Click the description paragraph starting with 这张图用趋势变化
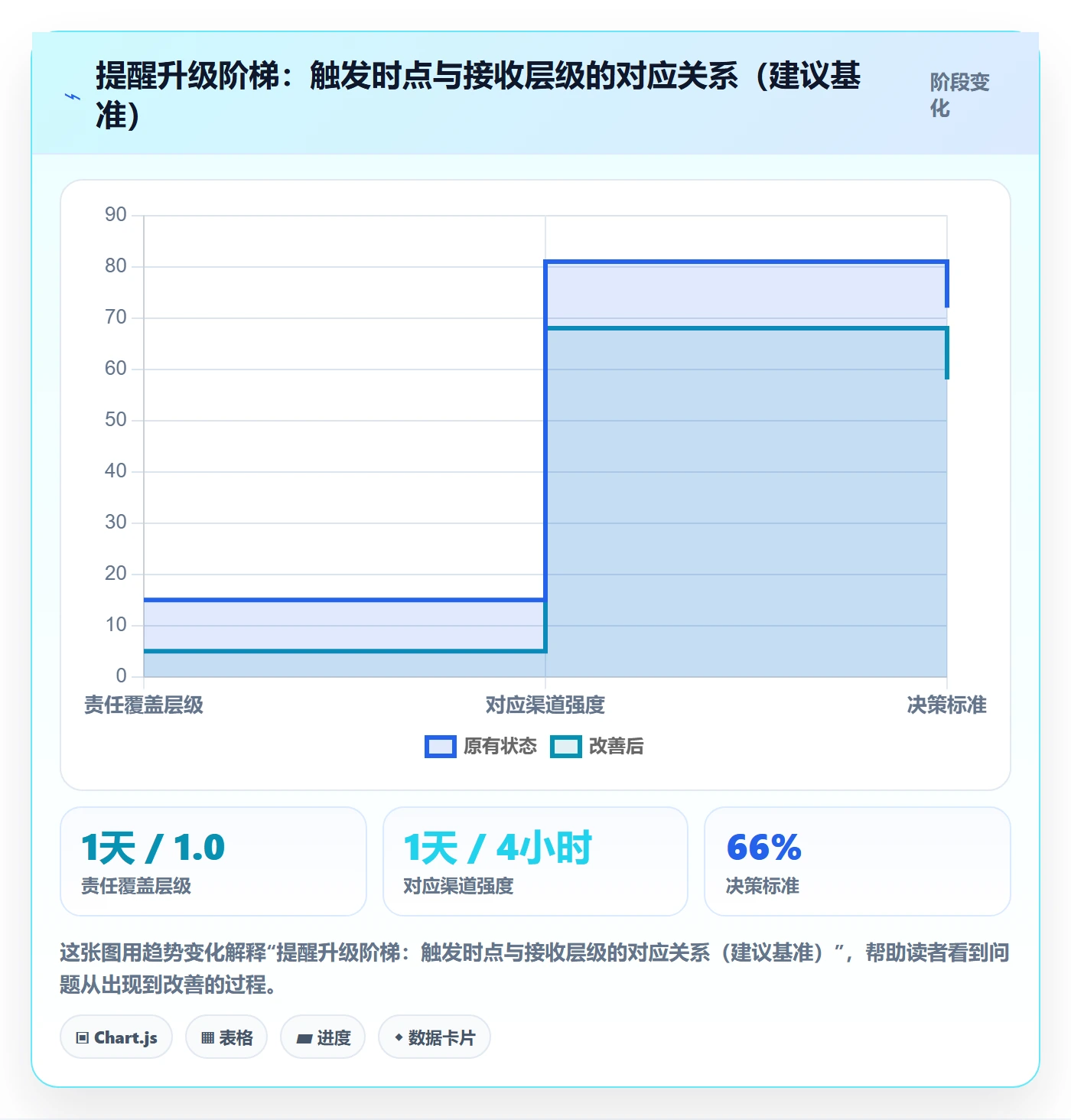 point(535,969)
